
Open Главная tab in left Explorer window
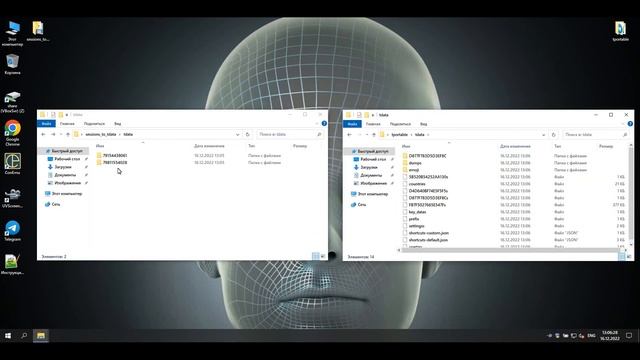click(x=67, y=123)
